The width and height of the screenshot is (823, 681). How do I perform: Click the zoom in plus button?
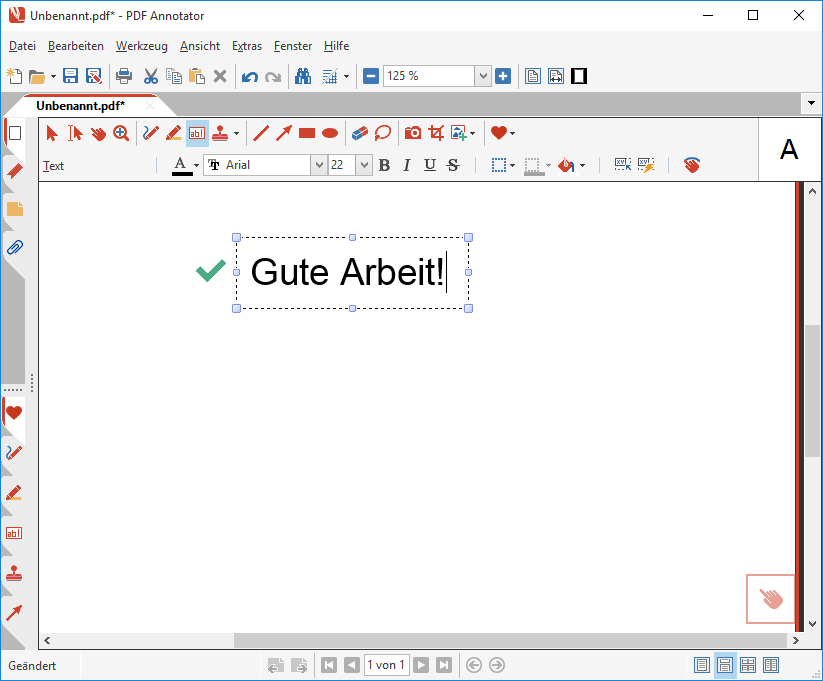503,76
